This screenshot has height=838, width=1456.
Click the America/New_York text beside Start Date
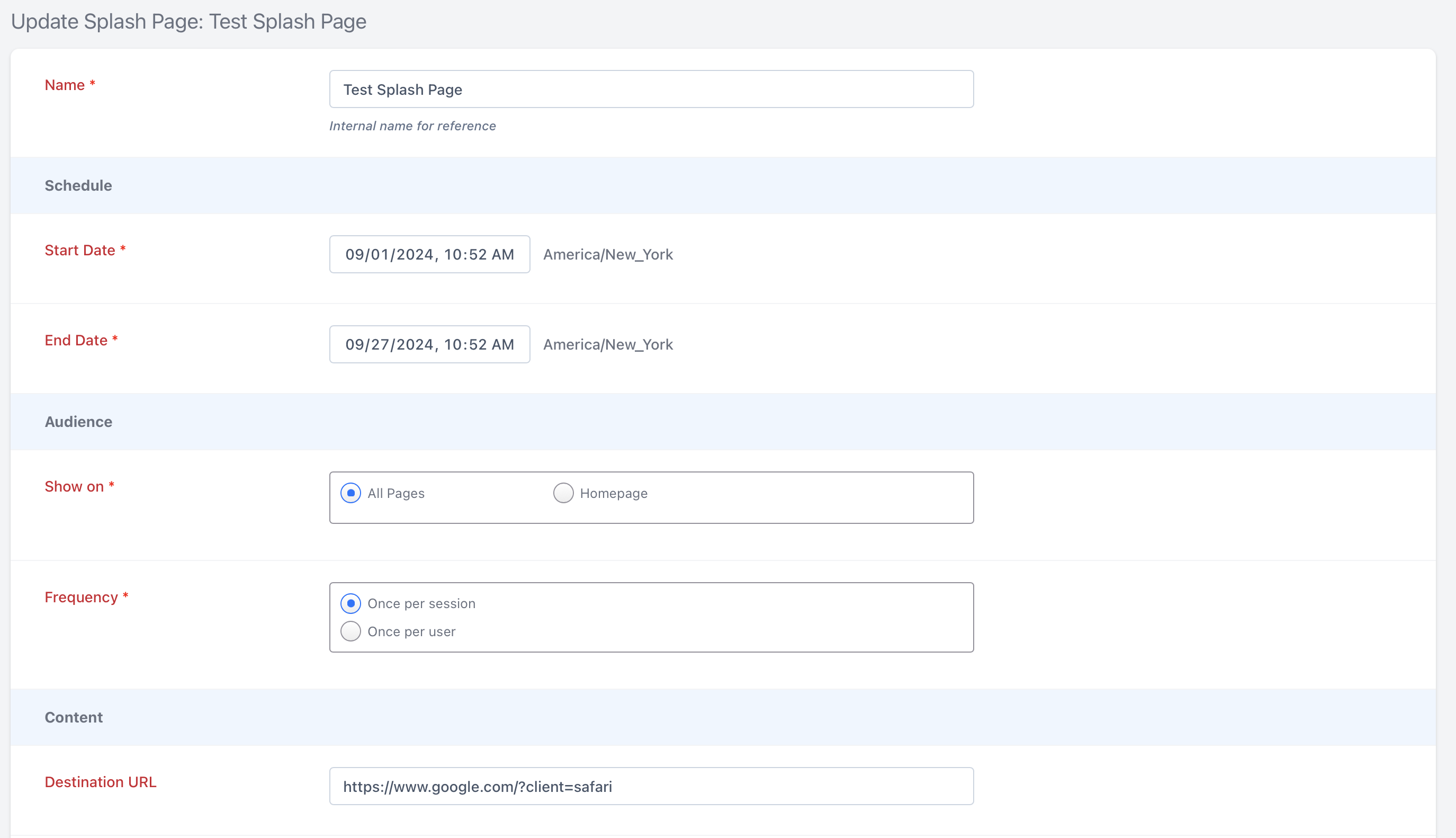[x=608, y=254]
